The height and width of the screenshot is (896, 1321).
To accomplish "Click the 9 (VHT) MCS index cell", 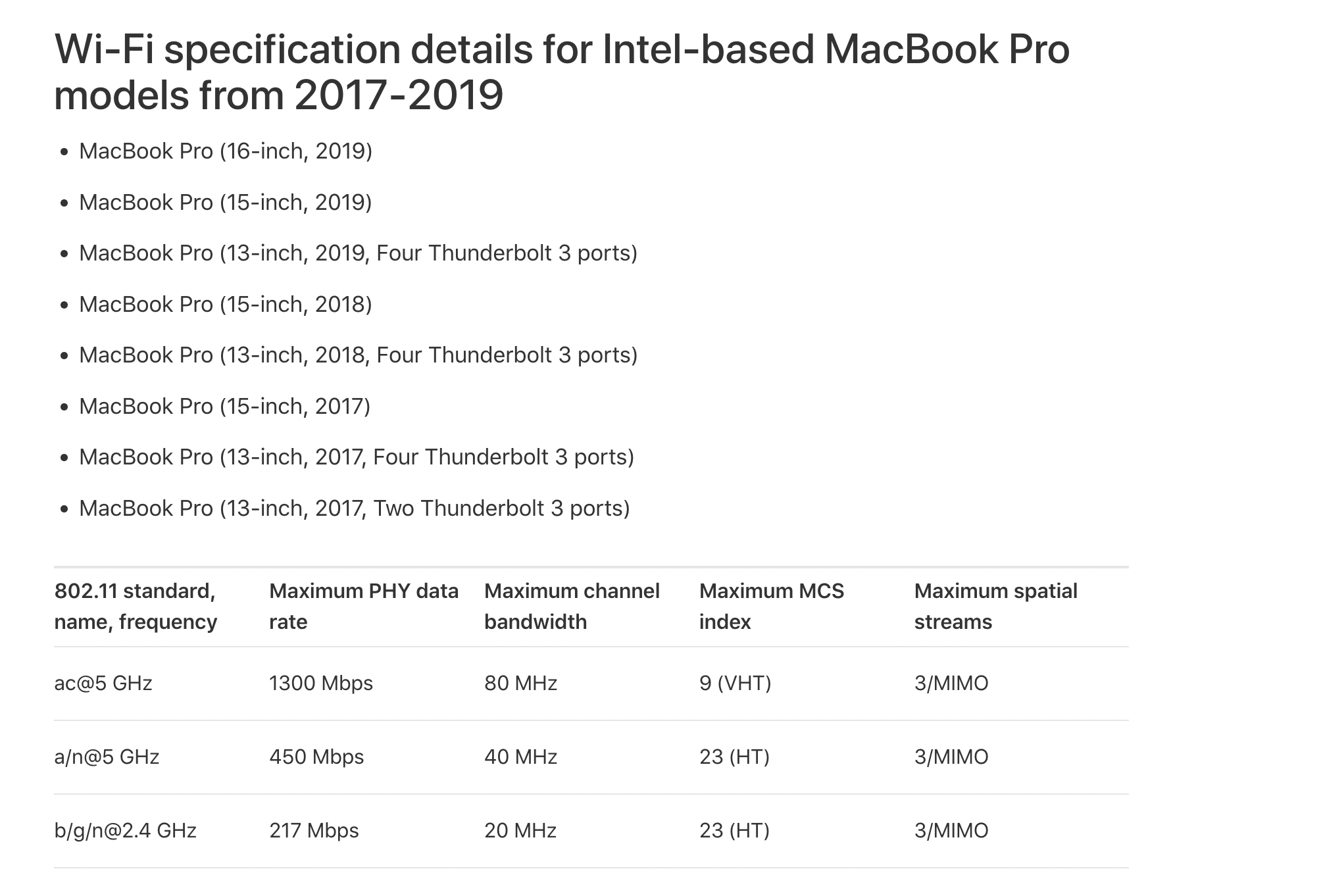I will pos(735,684).
